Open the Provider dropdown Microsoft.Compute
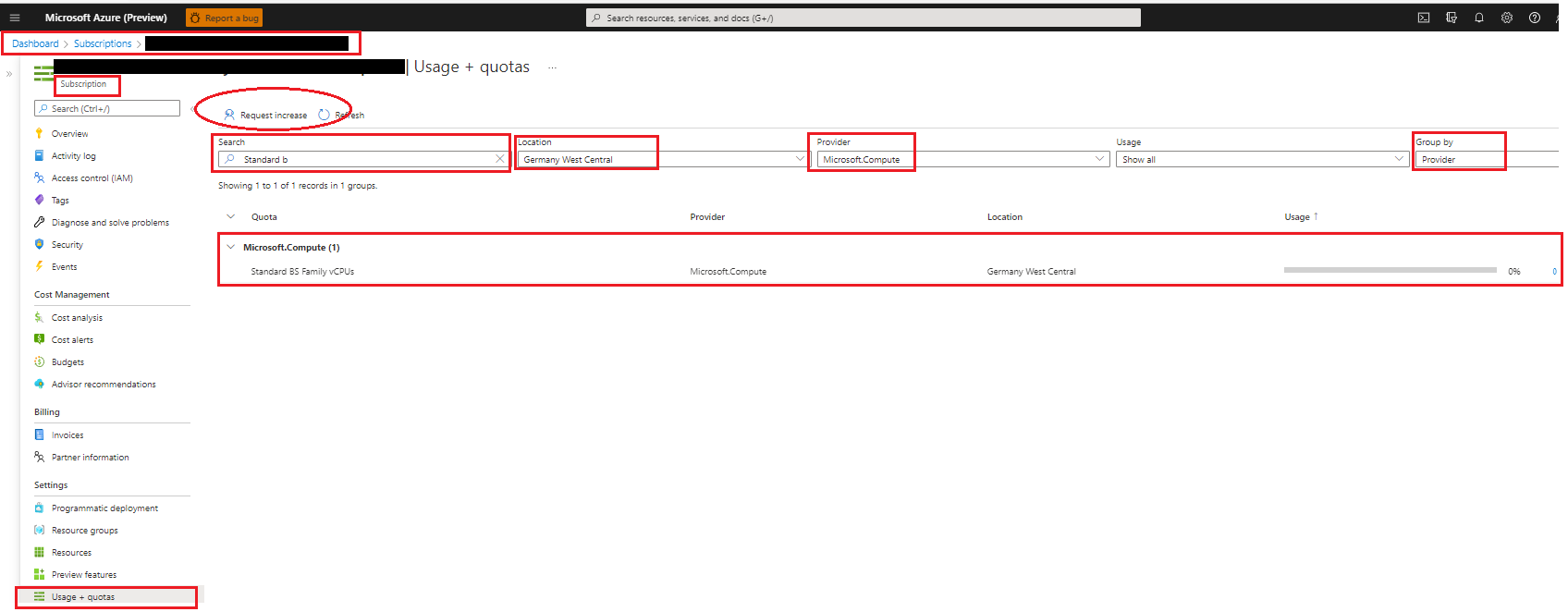This screenshot has height=612, width=1568. 962,159
